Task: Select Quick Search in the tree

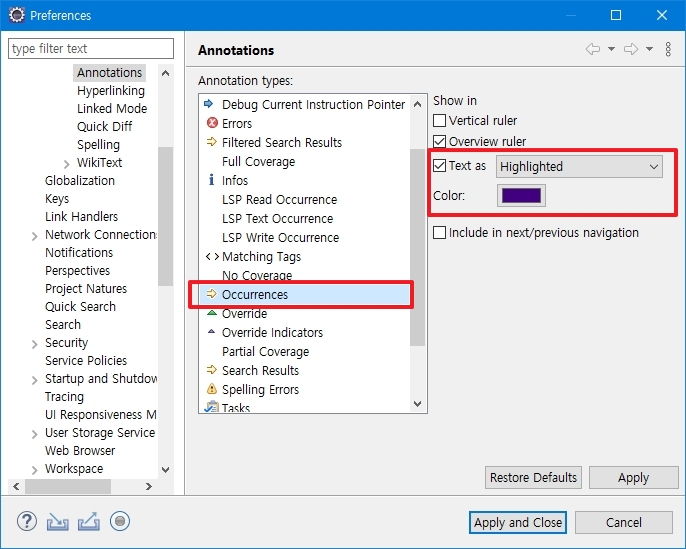Action: [80, 307]
